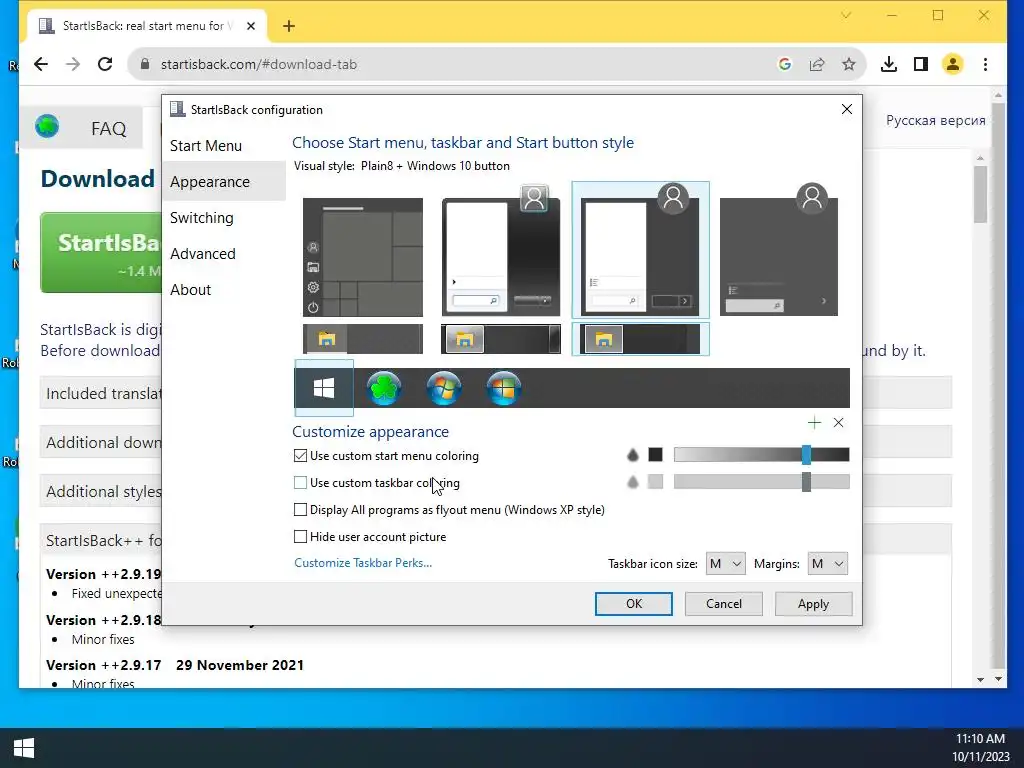The image size is (1024, 768).
Task: Select the first flat taskbar style preview
Action: 362,339
